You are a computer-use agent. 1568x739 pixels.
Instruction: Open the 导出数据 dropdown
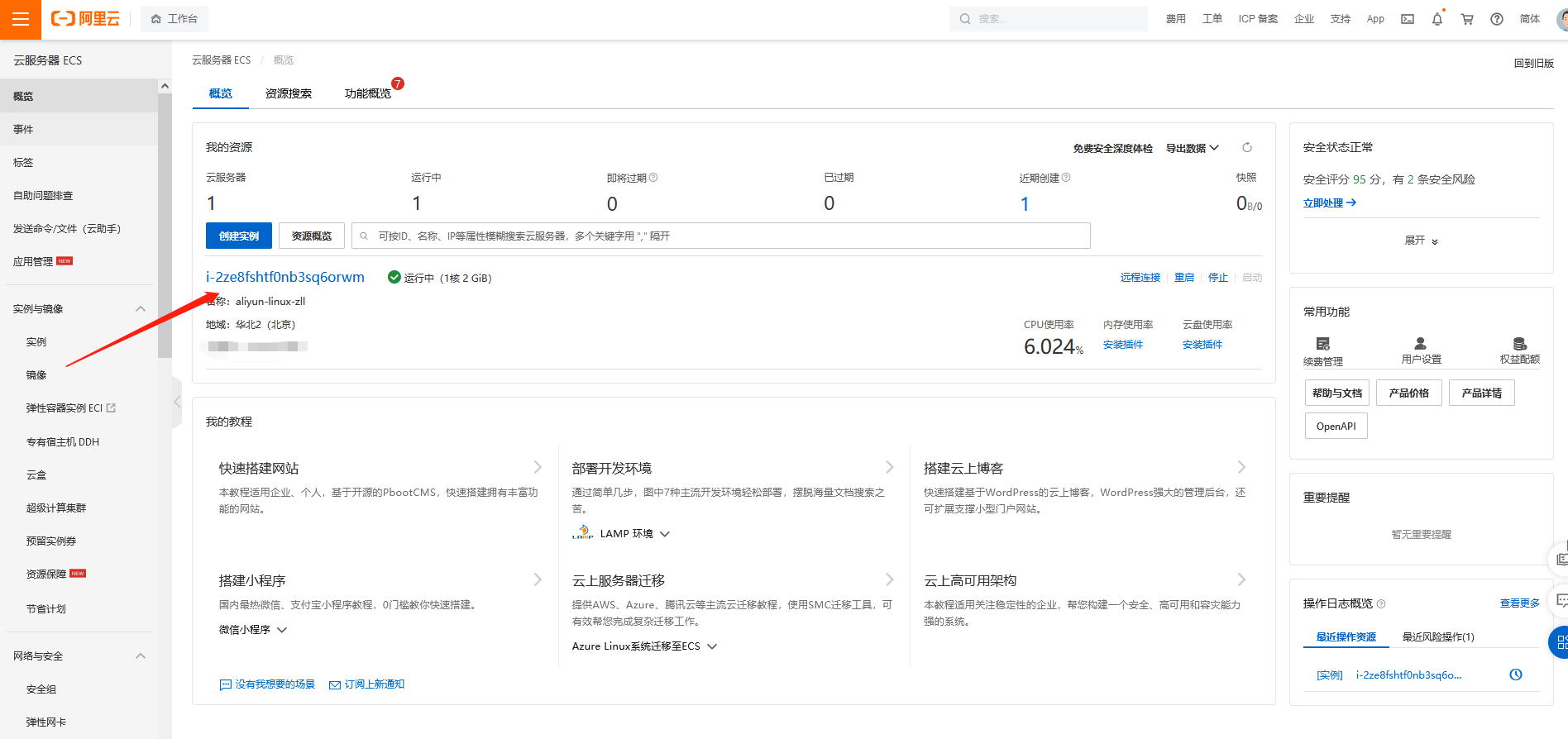(x=1192, y=148)
